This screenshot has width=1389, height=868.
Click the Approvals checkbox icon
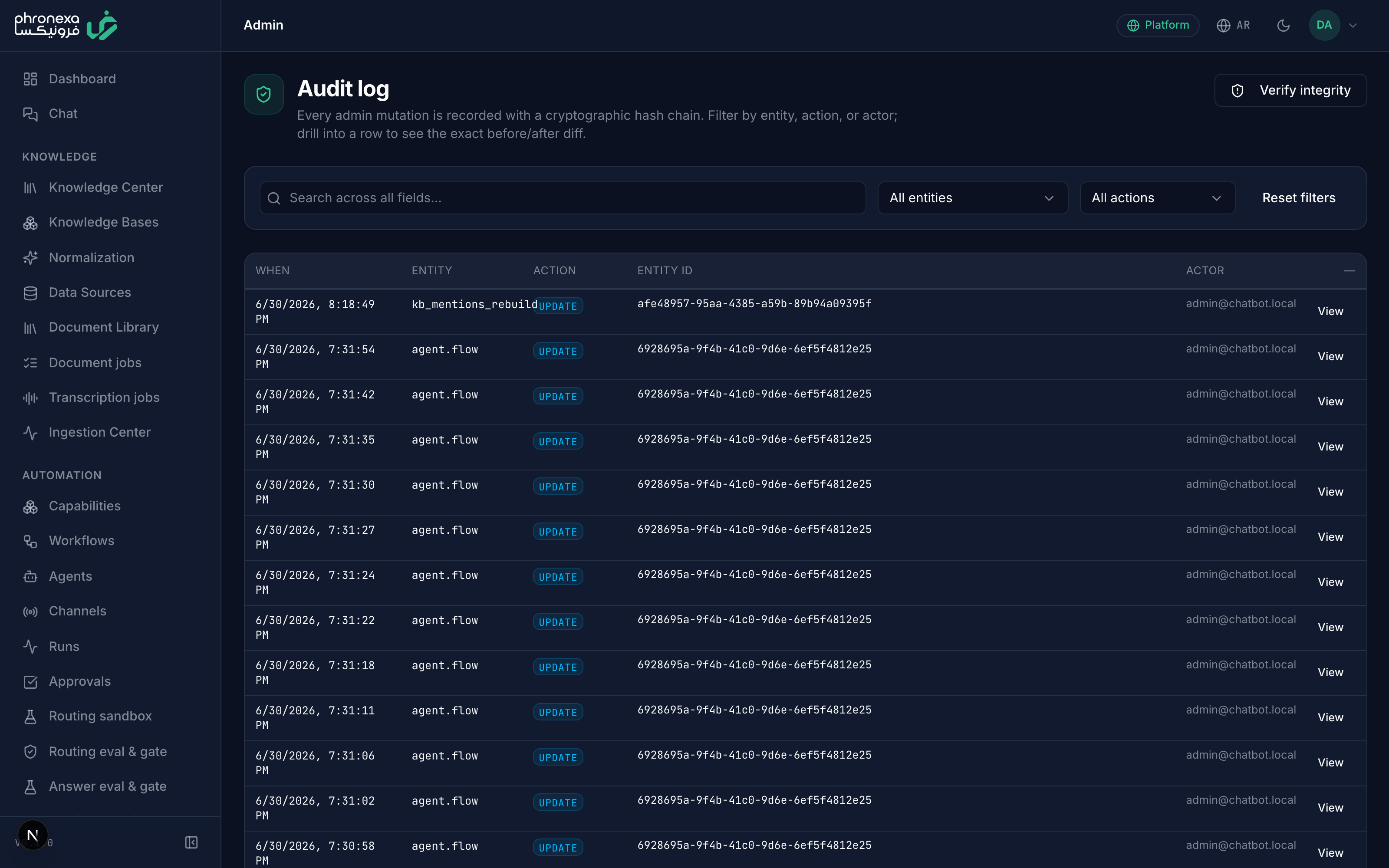30,681
